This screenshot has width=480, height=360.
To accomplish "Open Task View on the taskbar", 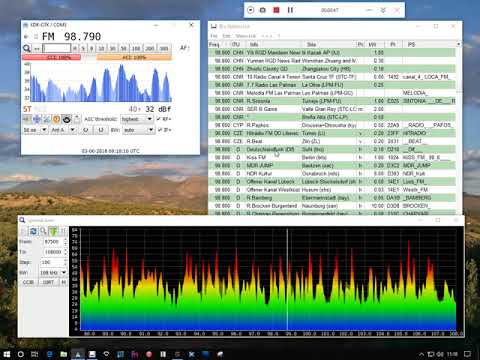I will click(x=34, y=354).
